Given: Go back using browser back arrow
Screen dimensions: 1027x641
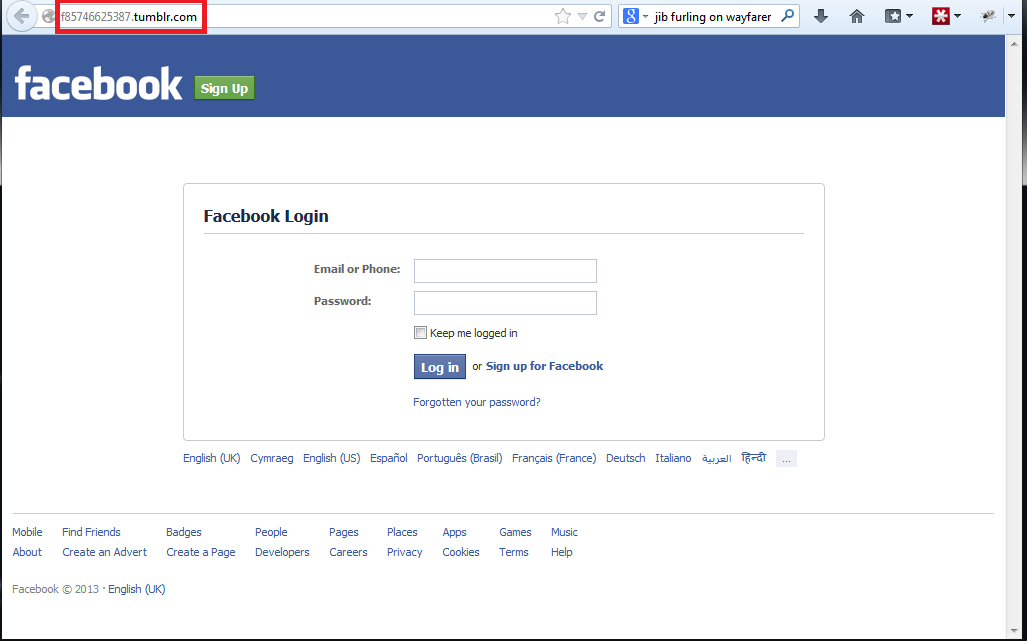Looking at the screenshot, I should tap(22, 16).
